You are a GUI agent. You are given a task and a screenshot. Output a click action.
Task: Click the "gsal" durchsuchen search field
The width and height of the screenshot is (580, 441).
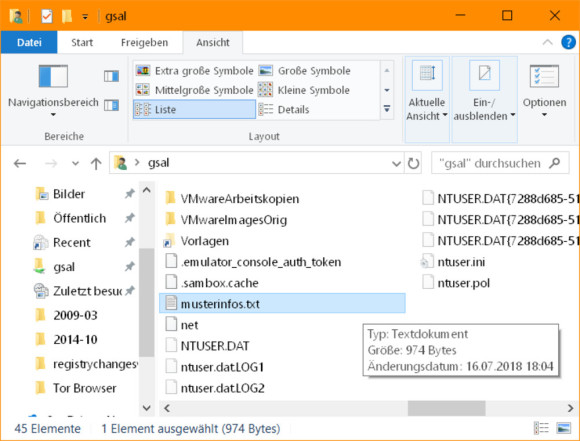coord(500,163)
